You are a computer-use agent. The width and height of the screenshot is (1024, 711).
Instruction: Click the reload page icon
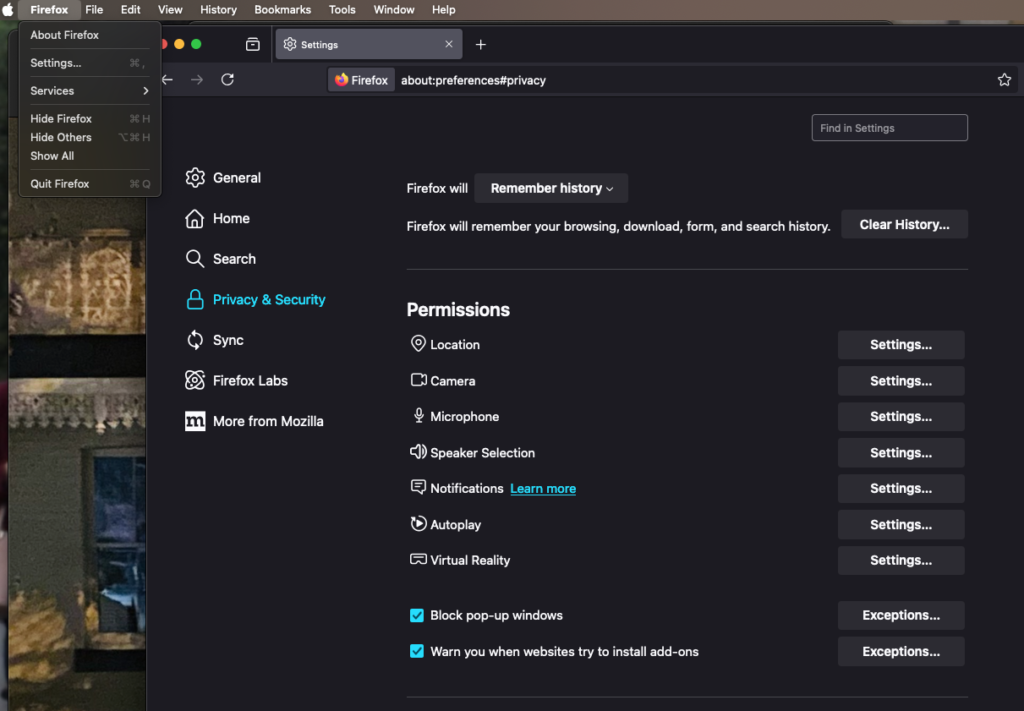[228, 80]
